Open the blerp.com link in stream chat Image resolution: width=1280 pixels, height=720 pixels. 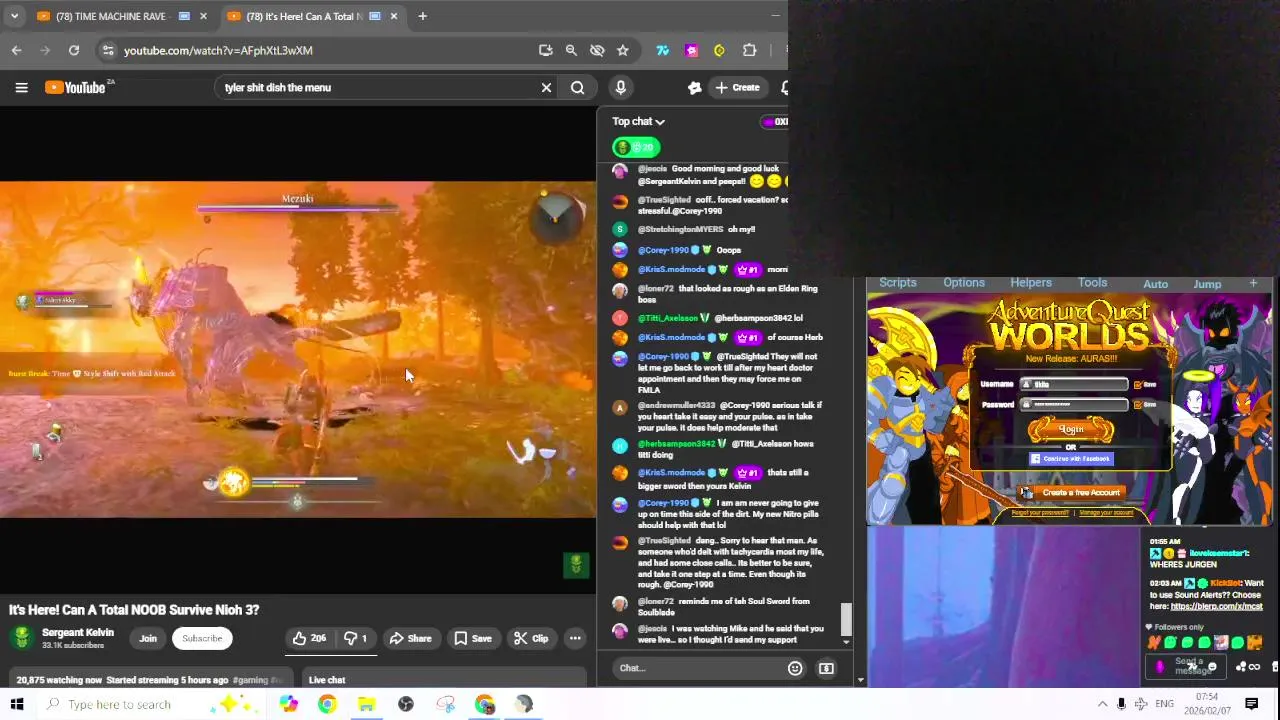[1217, 606]
